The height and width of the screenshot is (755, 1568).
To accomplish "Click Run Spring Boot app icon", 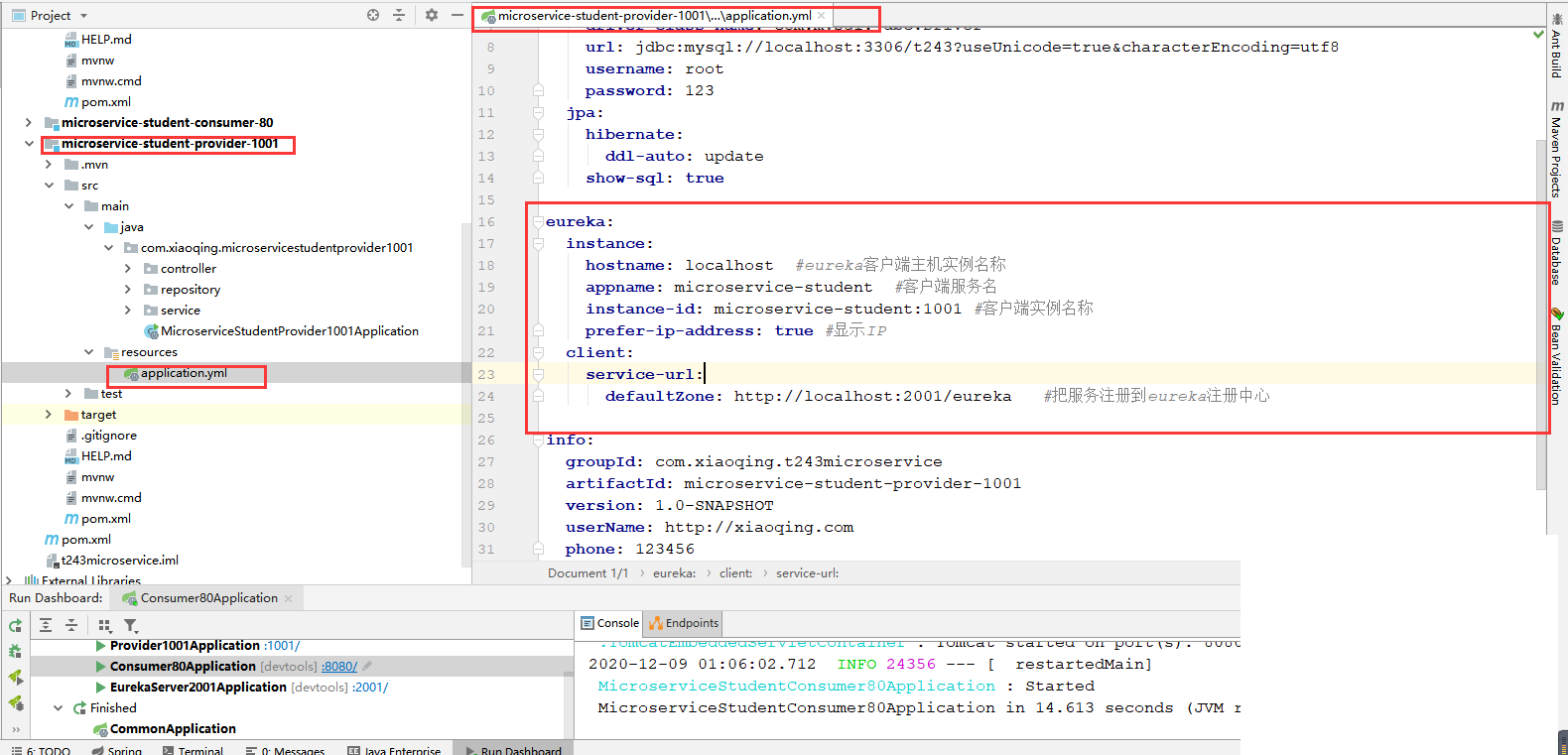I will coord(15,678).
